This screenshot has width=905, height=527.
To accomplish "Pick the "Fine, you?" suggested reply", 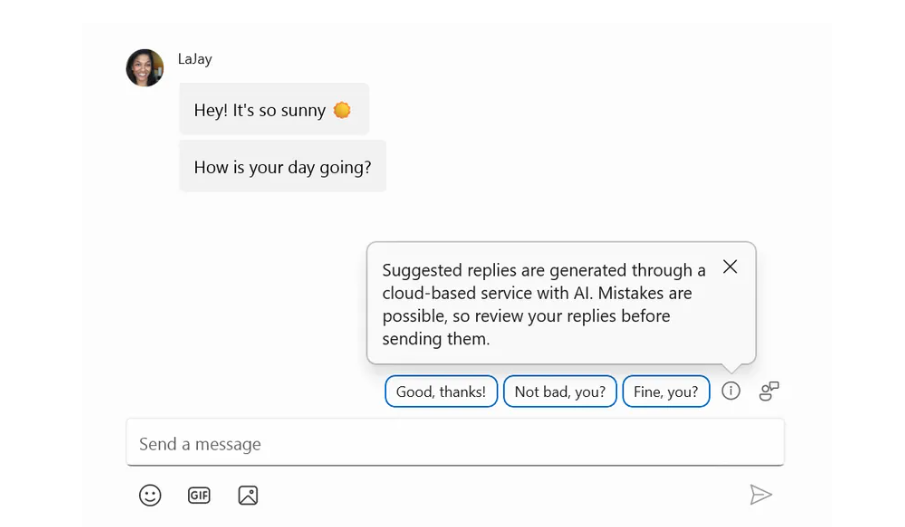I will tap(666, 391).
